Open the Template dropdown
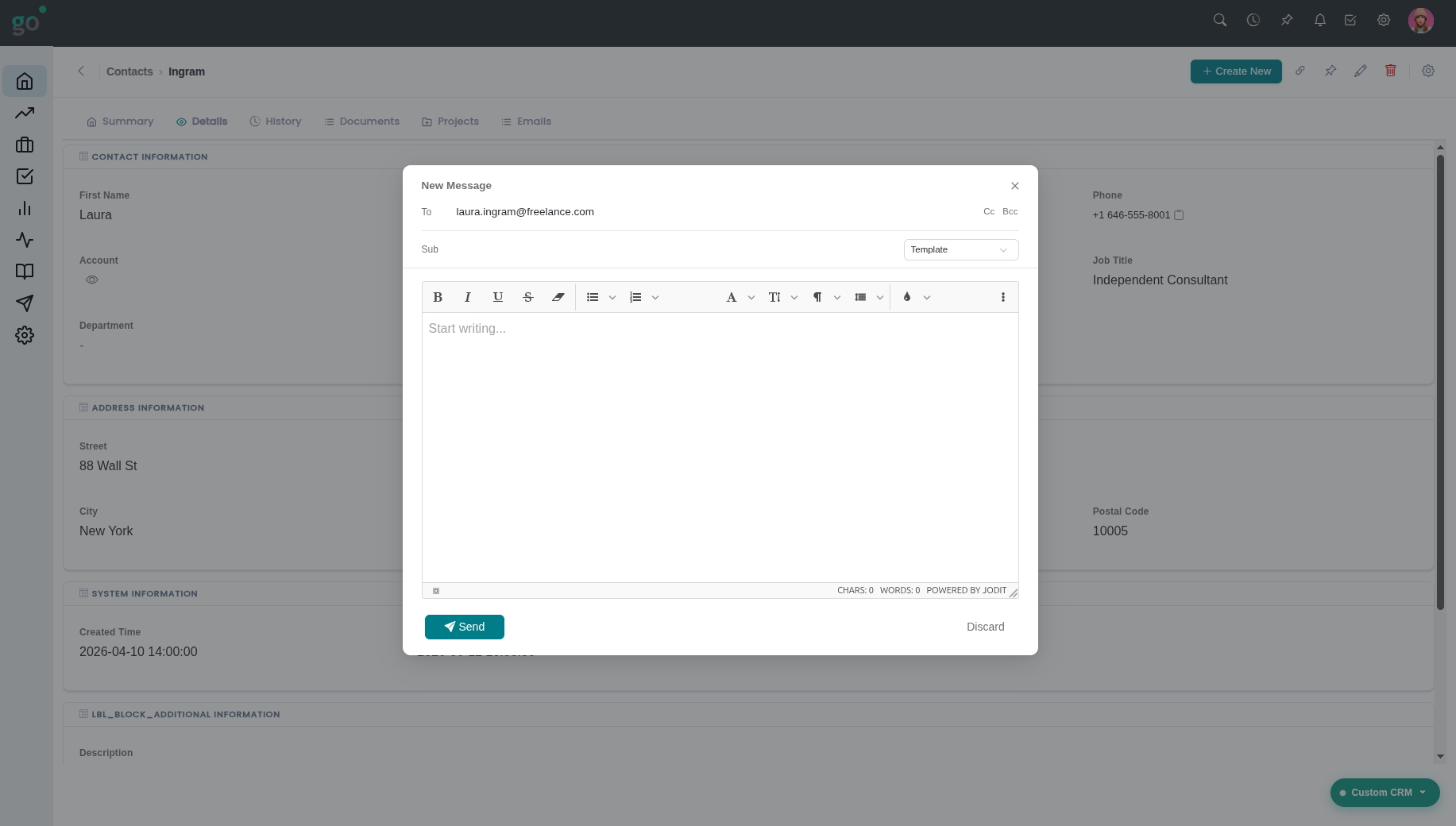Image resolution: width=1456 pixels, height=826 pixels. tap(961, 249)
